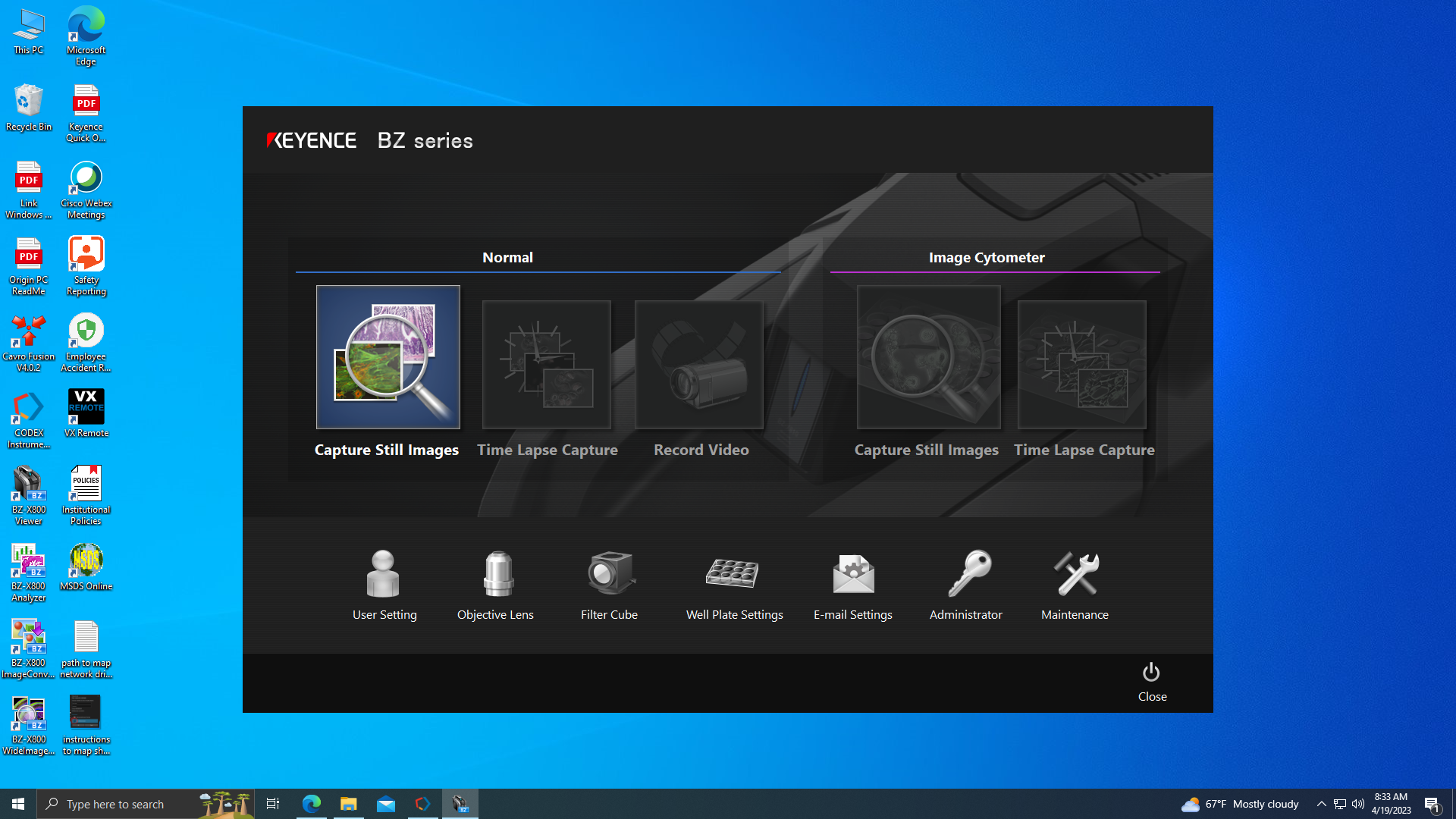Open File Explorer from taskbar
The width and height of the screenshot is (1456, 819).
[348, 804]
